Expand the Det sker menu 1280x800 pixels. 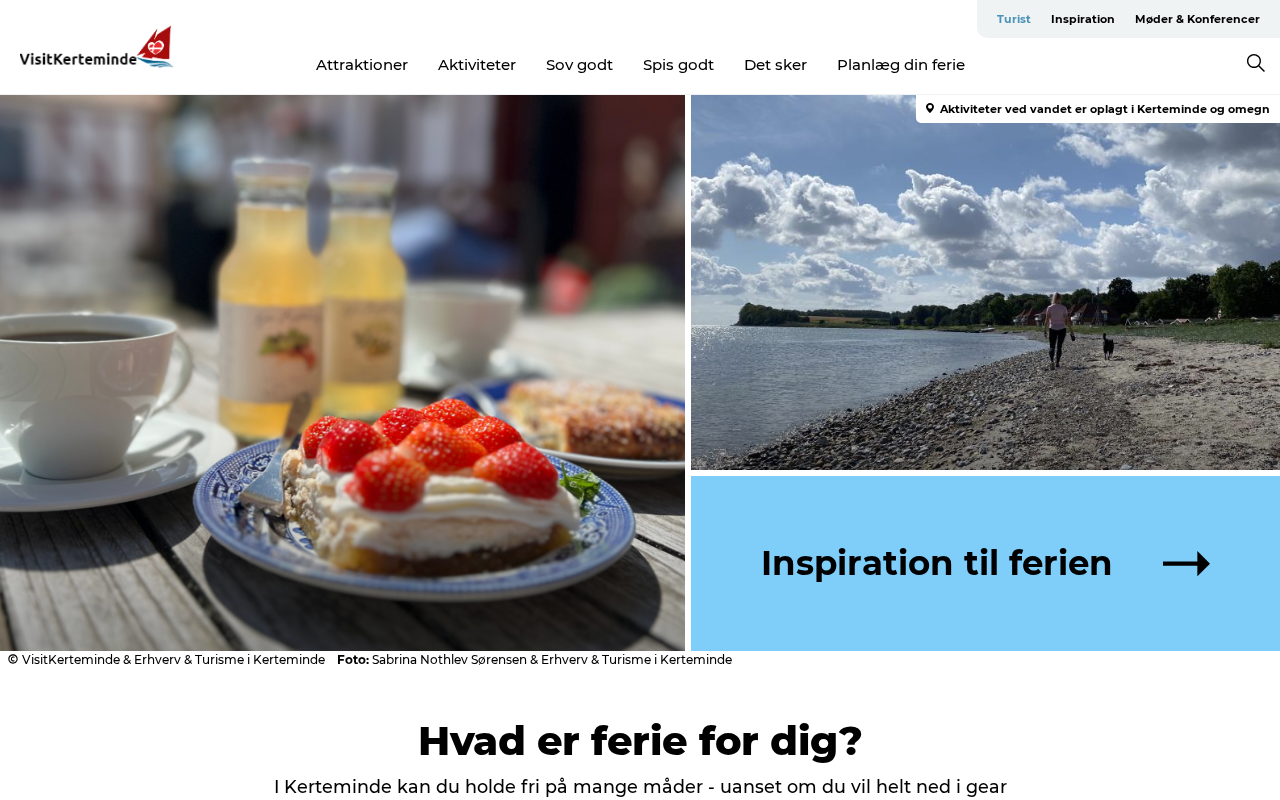pyautogui.click(x=775, y=65)
